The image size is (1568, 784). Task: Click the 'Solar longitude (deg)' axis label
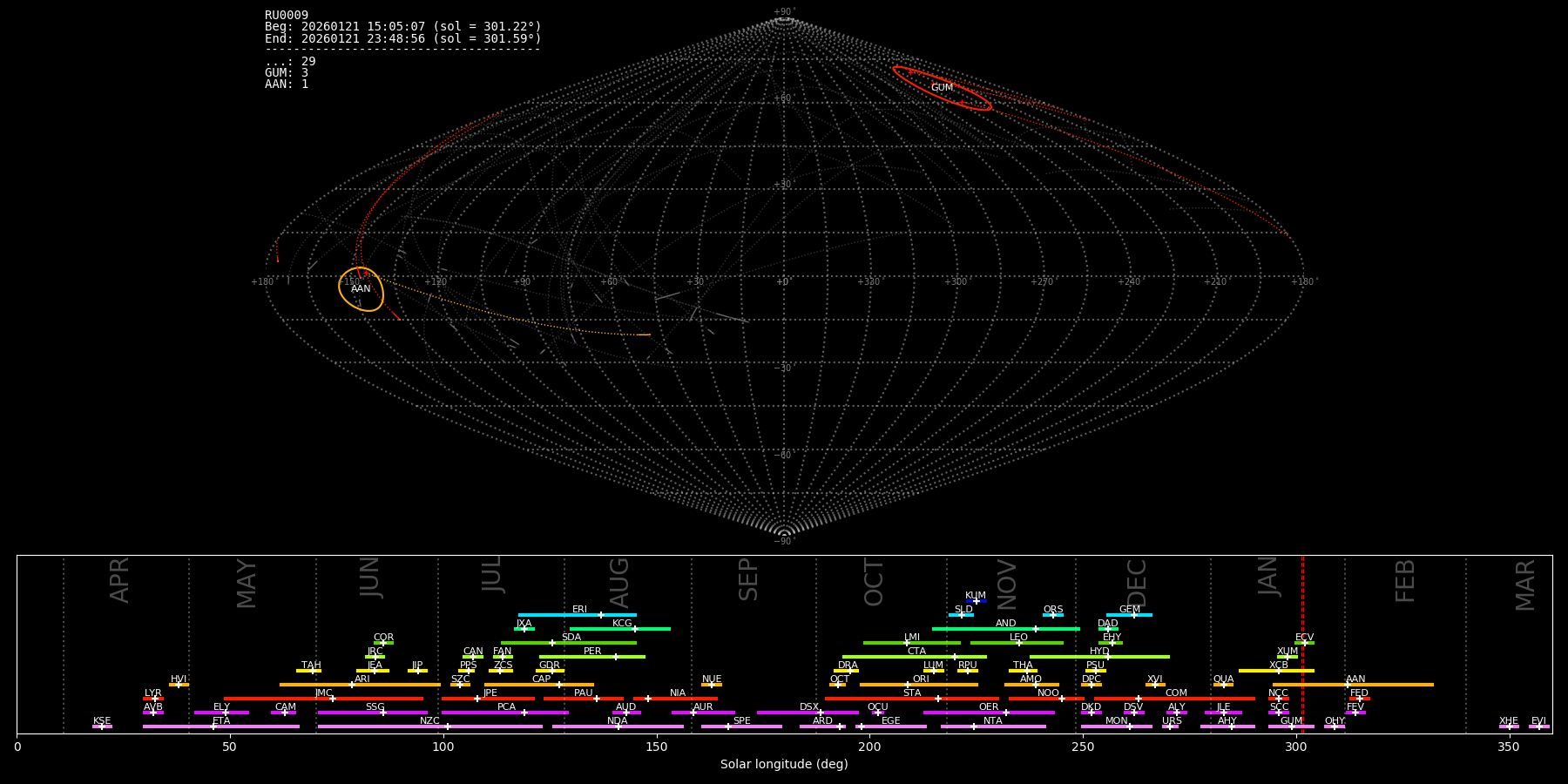point(784,765)
